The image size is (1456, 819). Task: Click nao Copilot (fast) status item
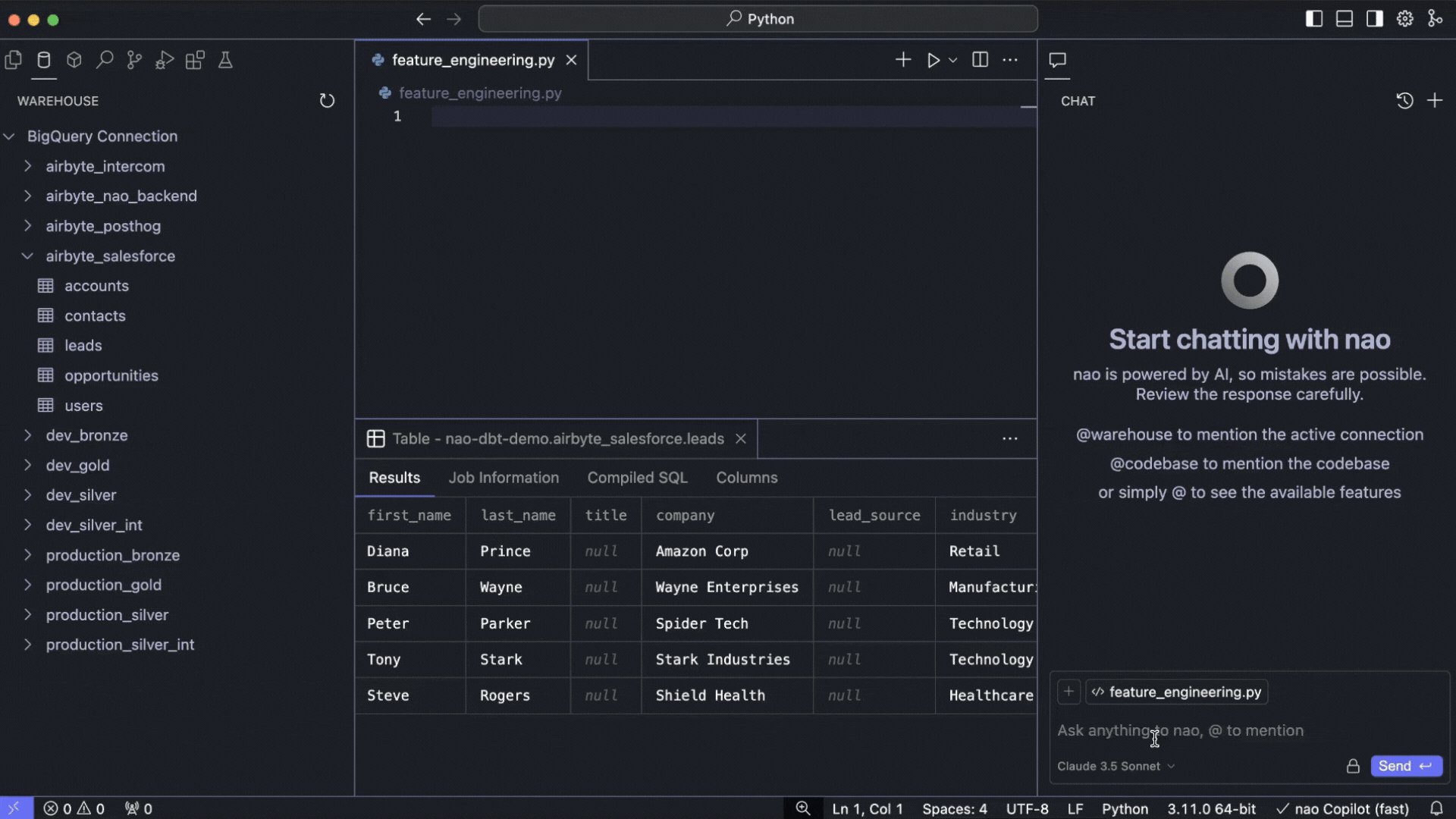coord(1342,808)
